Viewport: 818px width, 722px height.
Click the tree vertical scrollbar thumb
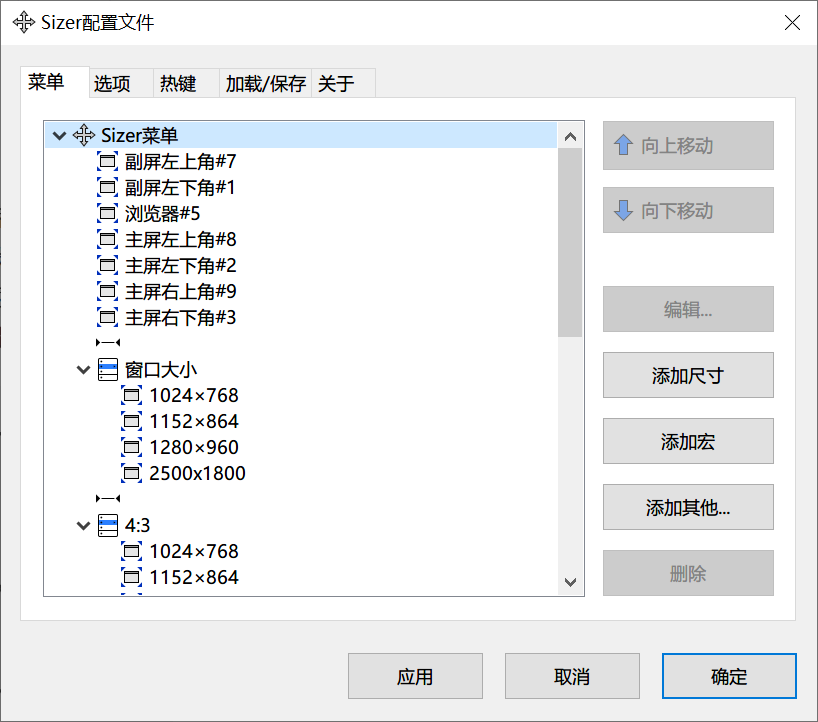pyautogui.click(x=570, y=243)
